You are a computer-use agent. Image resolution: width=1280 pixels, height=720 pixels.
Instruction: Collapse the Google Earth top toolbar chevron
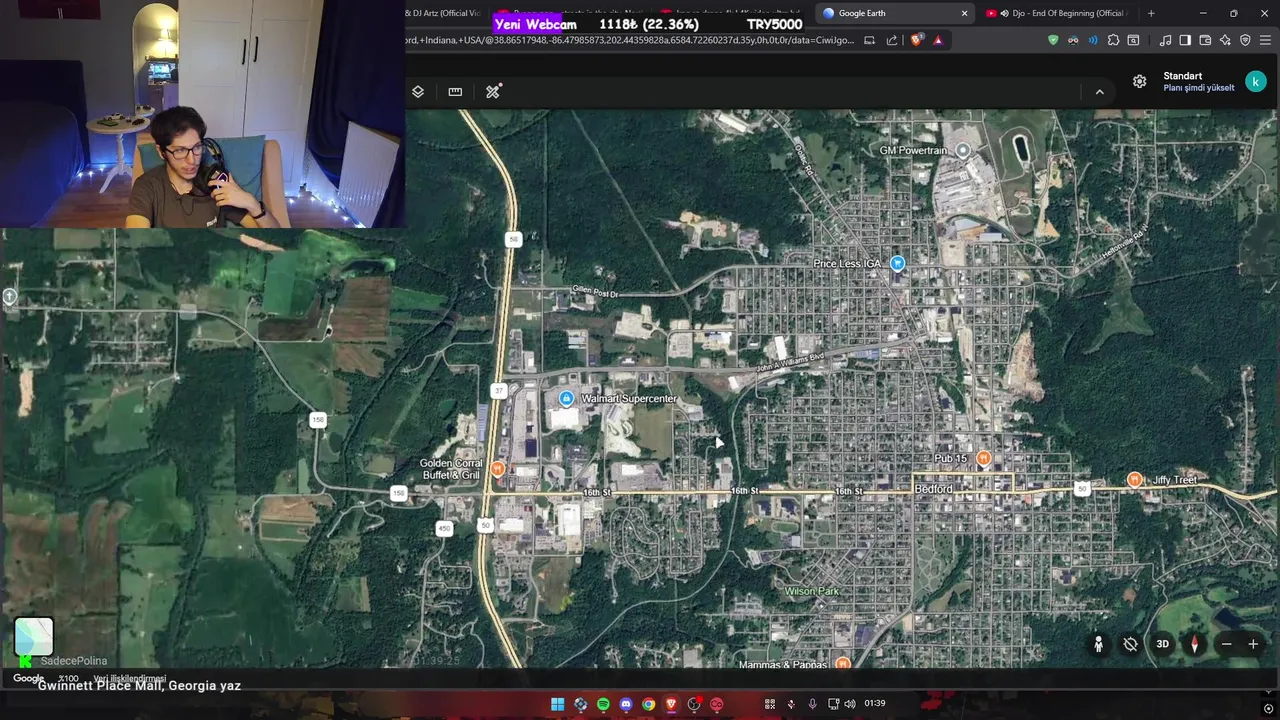click(x=1099, y=91)
